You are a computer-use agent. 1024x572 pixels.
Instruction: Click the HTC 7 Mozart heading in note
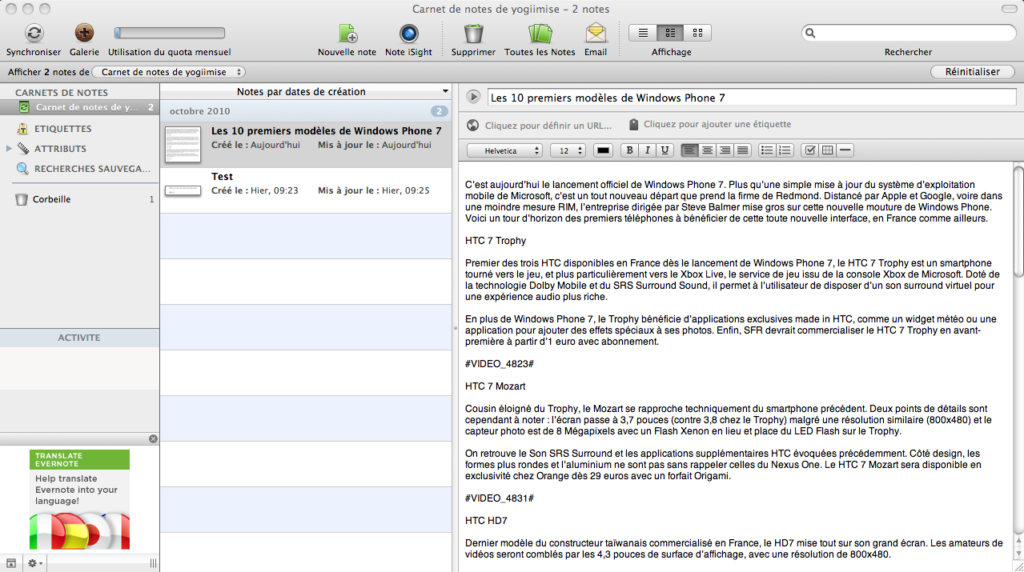(x=495, y=387)
